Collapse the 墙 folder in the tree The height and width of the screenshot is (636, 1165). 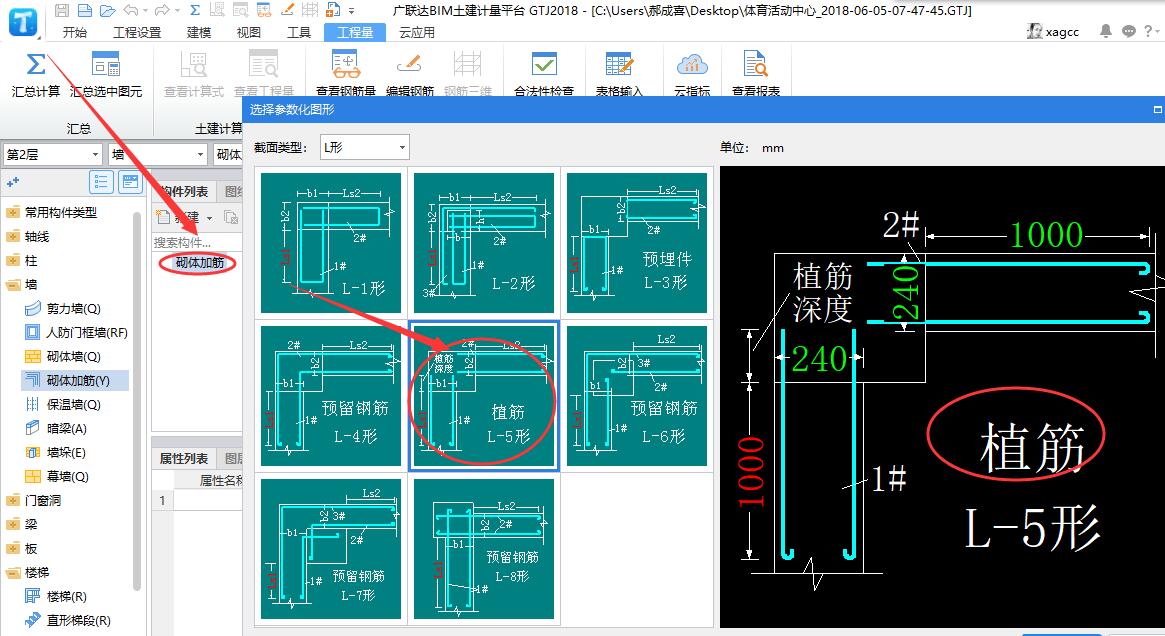(13, 285)
